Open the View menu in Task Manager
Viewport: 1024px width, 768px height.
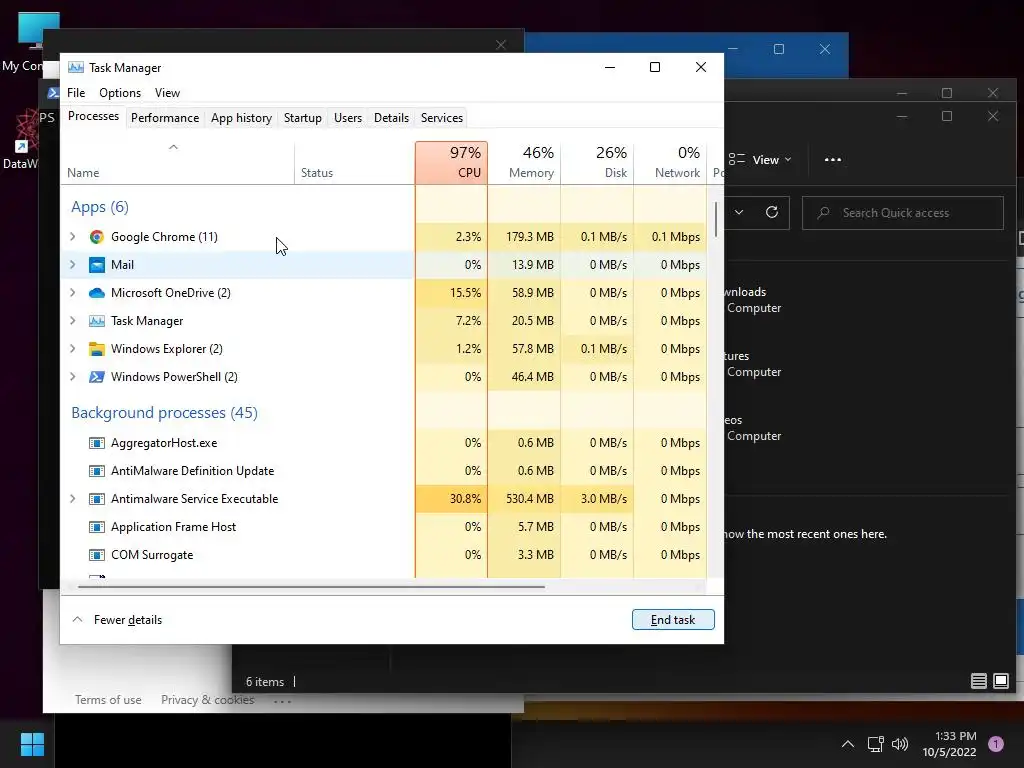tap(167, 93)
